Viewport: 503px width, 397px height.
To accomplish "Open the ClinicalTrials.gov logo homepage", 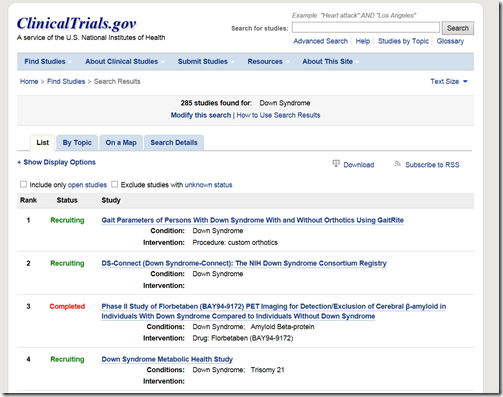I will (77, 24).
